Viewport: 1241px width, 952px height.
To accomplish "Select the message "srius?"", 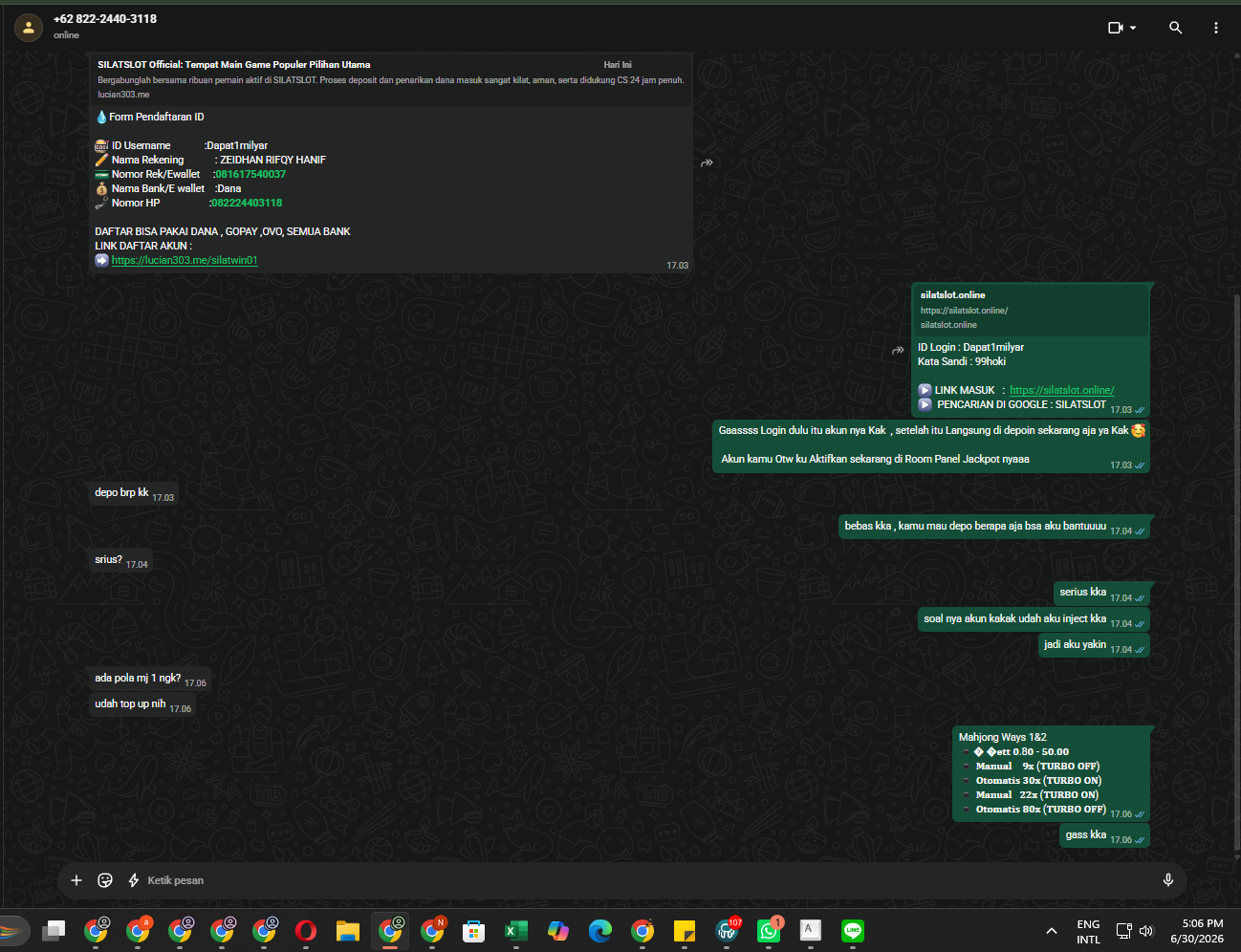I will pos(120,560).
